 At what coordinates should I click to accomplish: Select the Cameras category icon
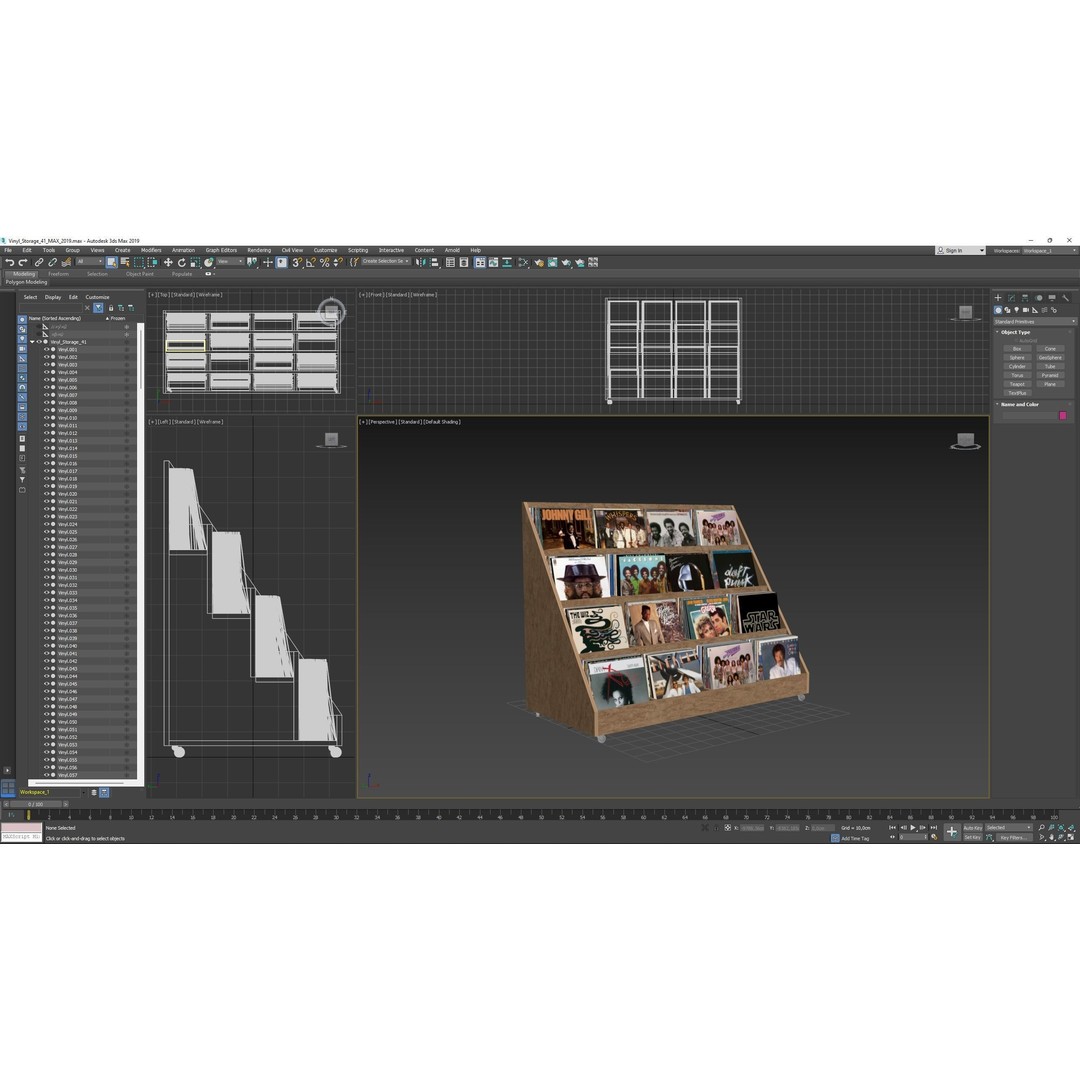(x=1026, y=310)
